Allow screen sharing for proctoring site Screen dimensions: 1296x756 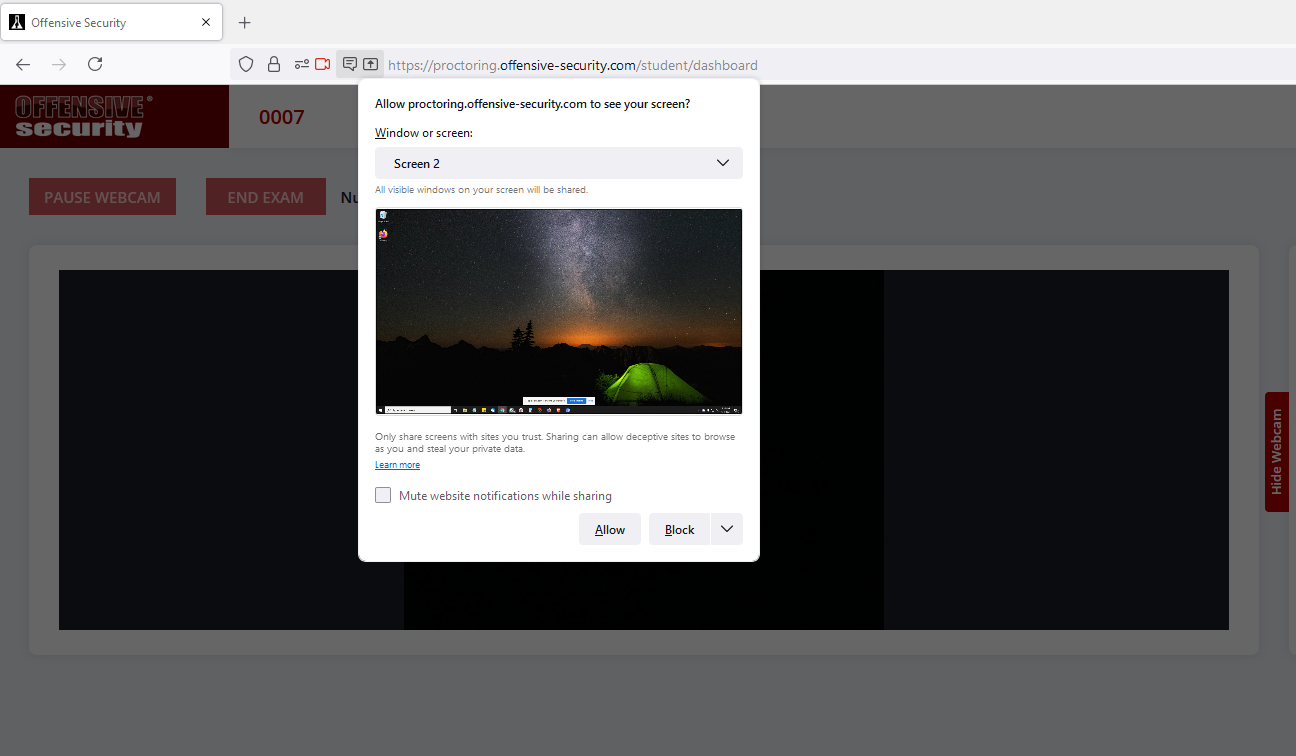(x=609, y=529)
